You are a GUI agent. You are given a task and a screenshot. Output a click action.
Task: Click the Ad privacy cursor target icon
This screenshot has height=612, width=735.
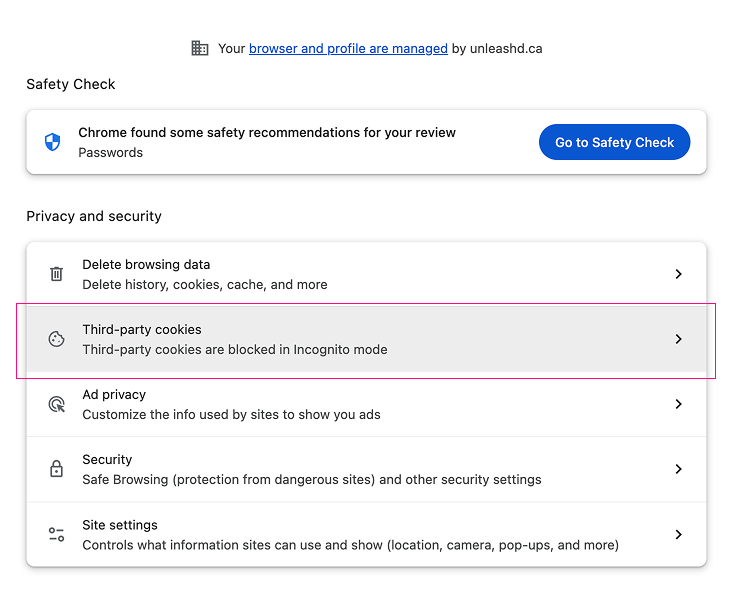coord(57,404)
